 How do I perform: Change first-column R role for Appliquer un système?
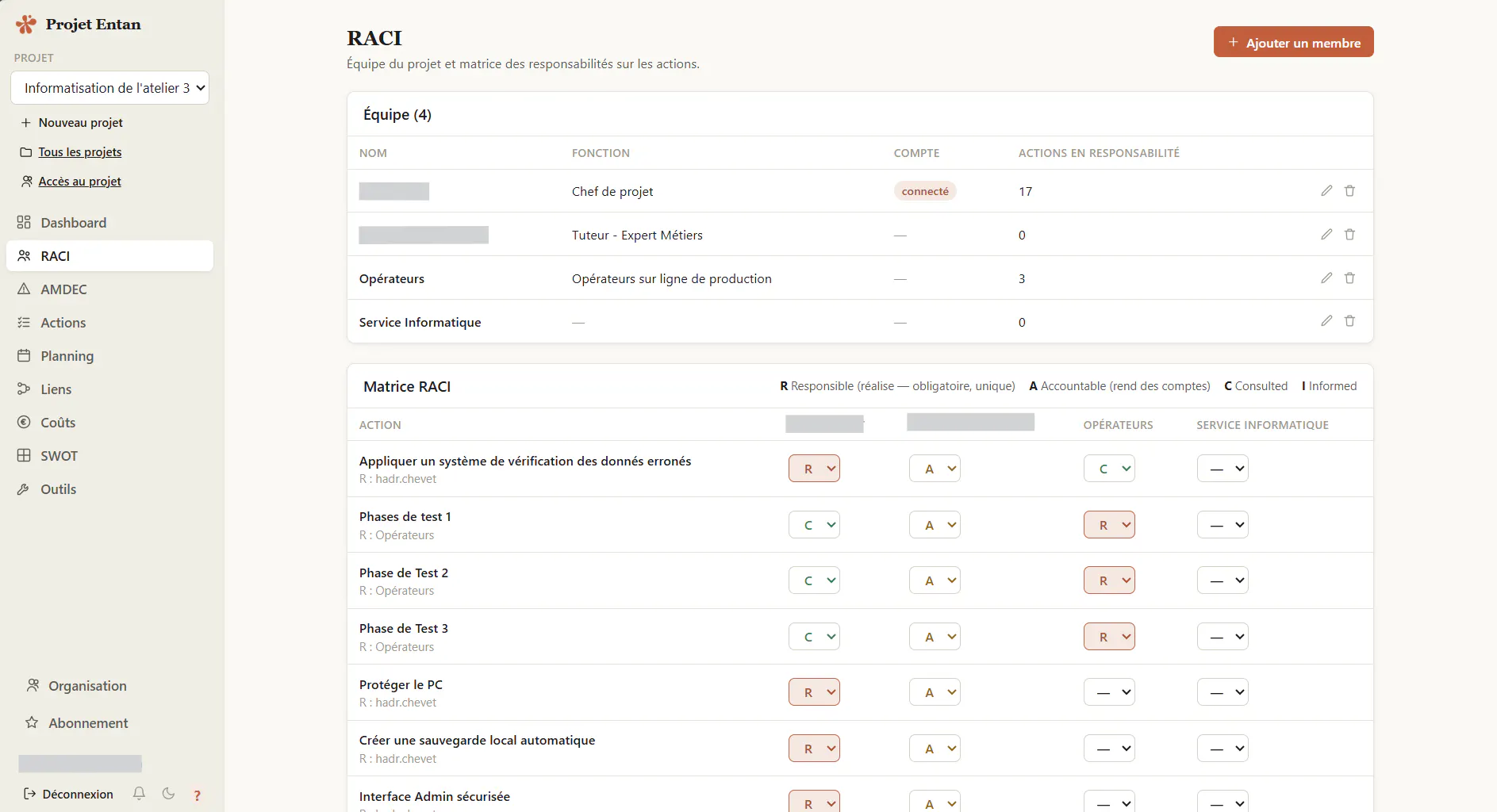(814, 469)
